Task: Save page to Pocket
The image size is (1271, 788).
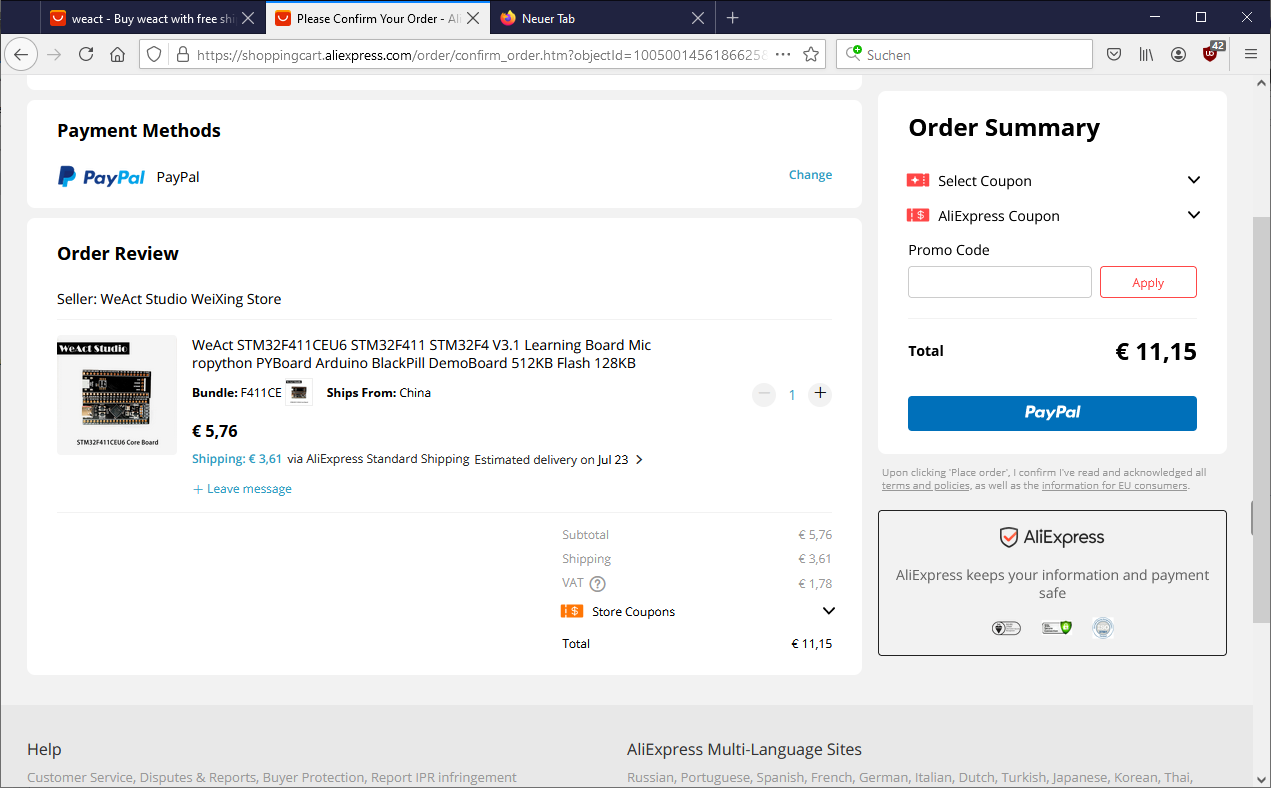Action: click(x=1114, y=55)
